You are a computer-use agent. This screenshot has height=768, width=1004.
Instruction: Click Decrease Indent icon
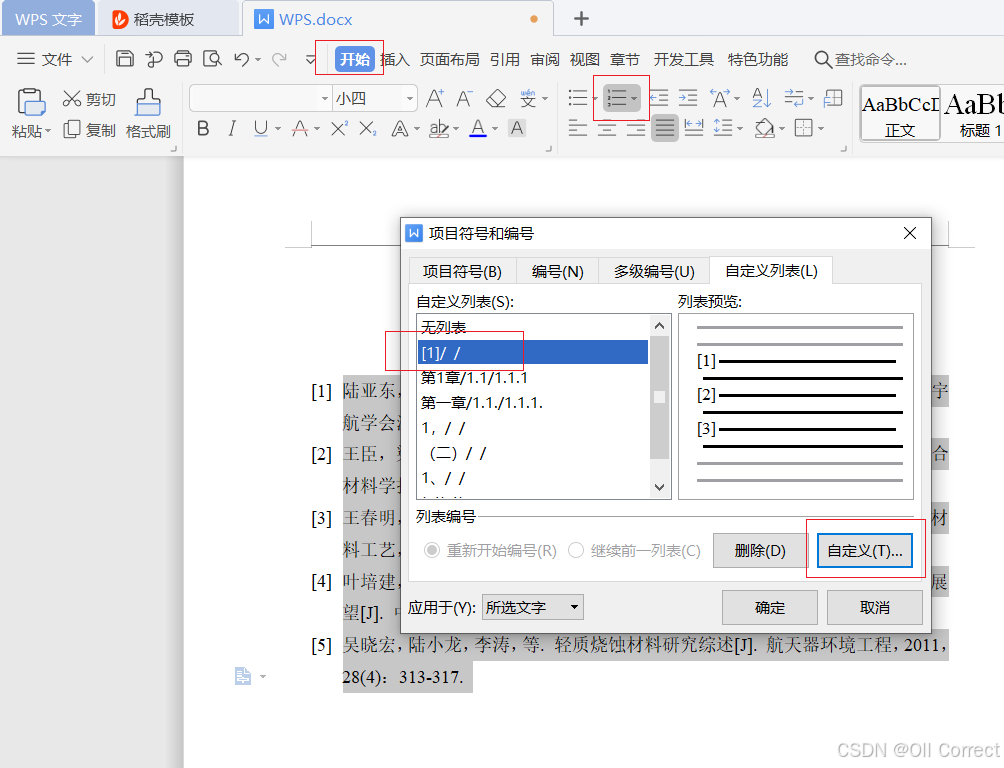(659, 98)
